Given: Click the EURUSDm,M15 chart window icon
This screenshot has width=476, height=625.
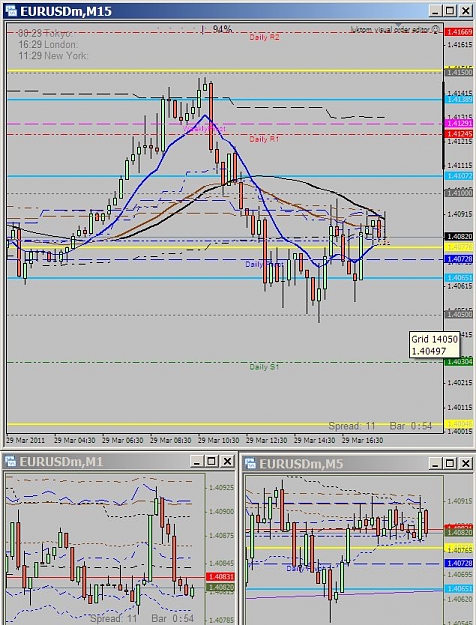Looking at the screenshot, I should (x=11, y=11).
